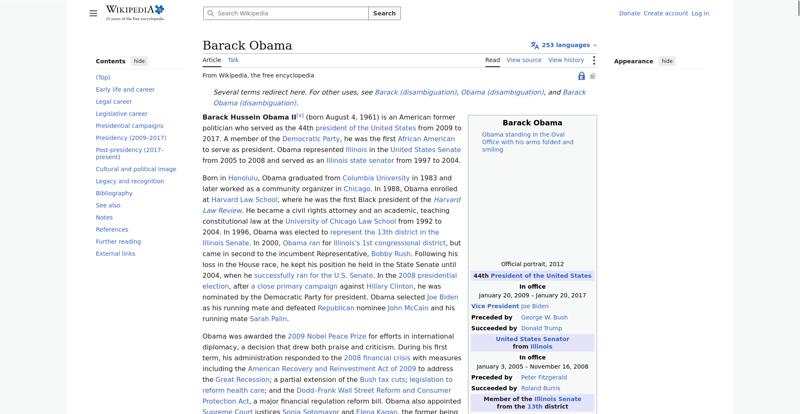The height and width of the screenshot is (414, 800).
Task: Focus the Search Wikipedia input field
Action: click(x=286, y=13)
